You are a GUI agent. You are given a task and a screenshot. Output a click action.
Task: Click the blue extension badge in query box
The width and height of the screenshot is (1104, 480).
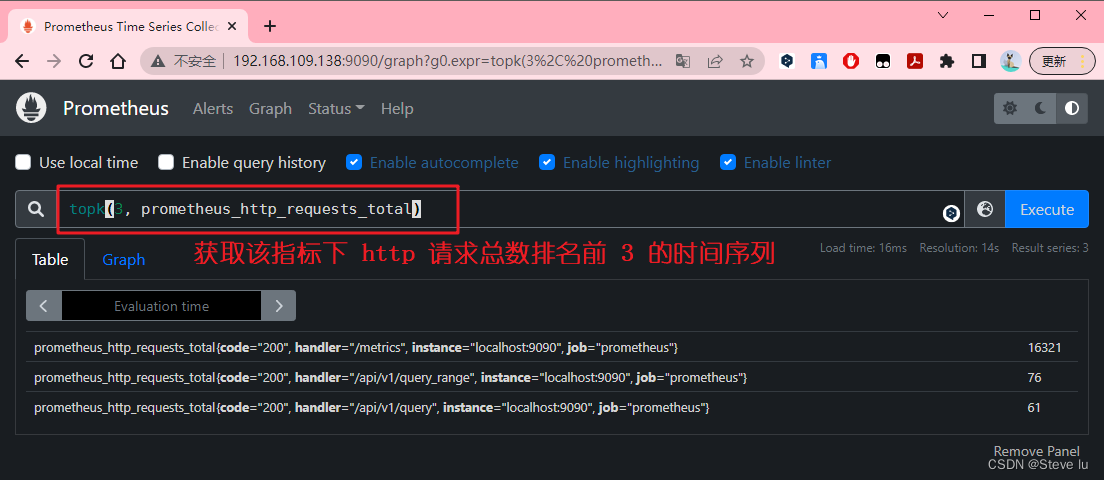(x=951, y=213)
